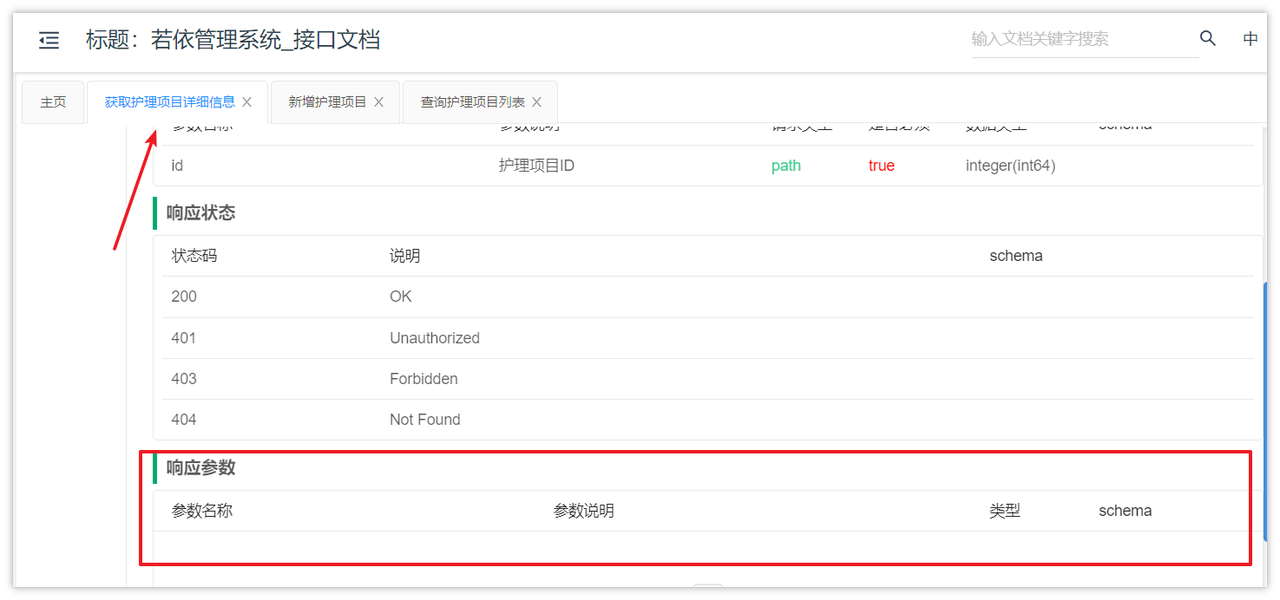Focus the document keyword search field
The image size is (1280, 600).
(x=1084, y=39)
